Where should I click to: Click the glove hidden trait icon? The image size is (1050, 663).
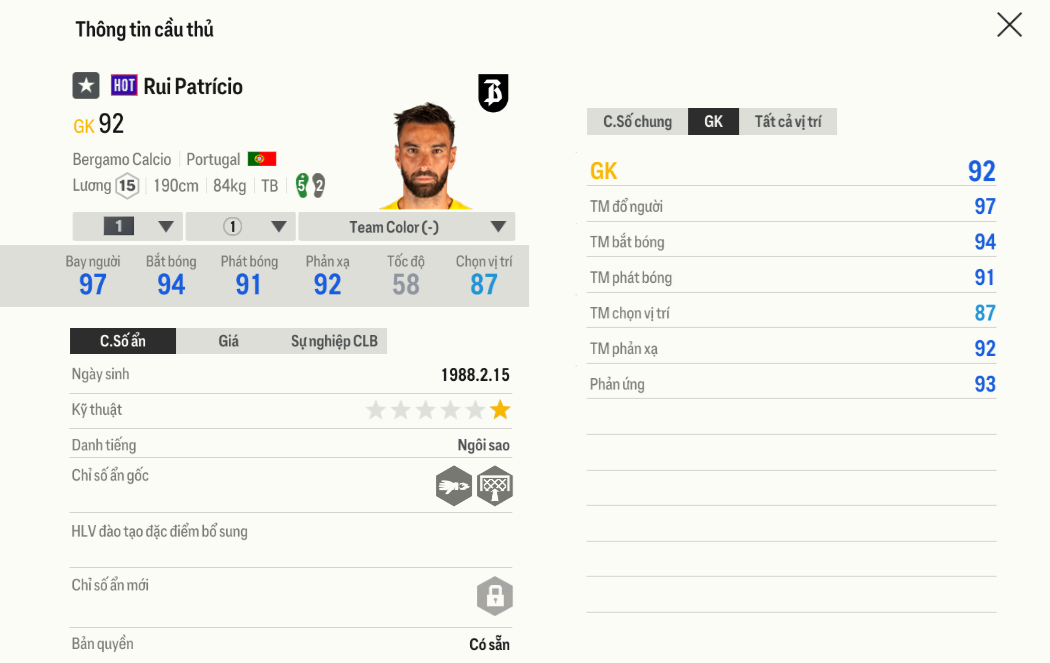[454, 486]
